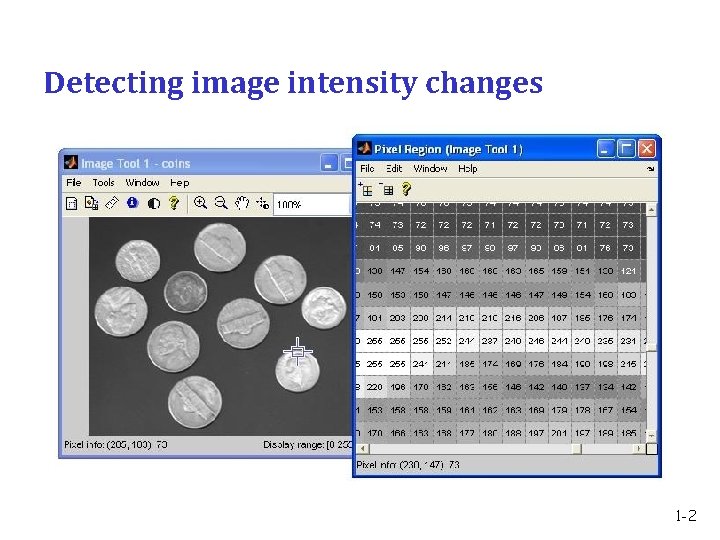This screenshot has height=540, width=720.
Task: Zoom in the pixel grid in Pixel Region toolbar
Action: point(366,189)
